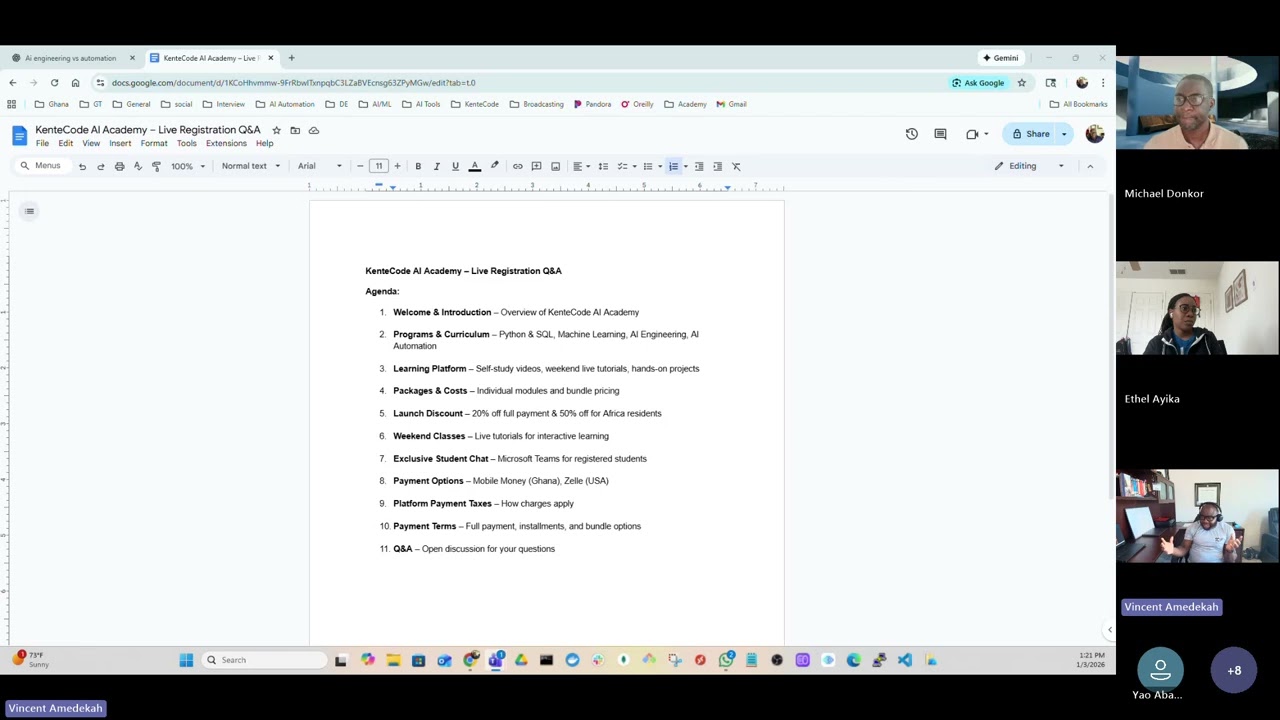Open the KenteCode bookmarks folder

(x=475, y=104)
